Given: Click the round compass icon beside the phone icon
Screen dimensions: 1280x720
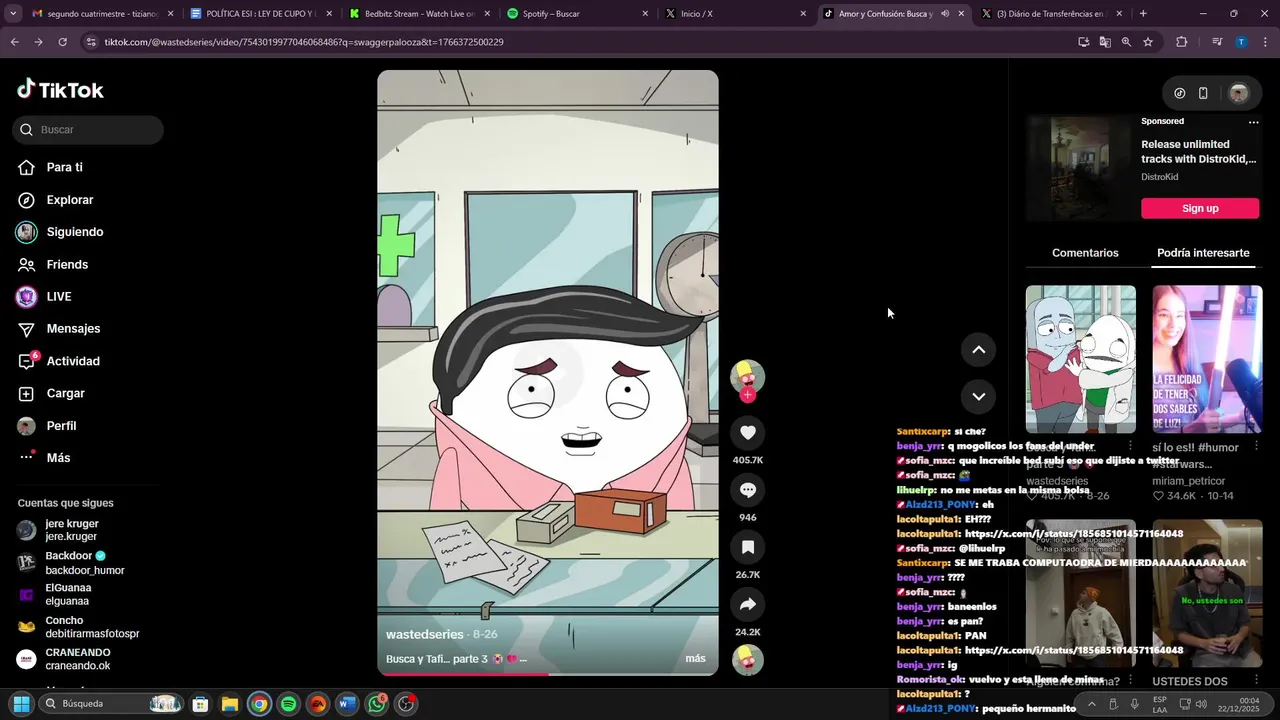Looking at the screenshot, I should (x=1180, y=93).
